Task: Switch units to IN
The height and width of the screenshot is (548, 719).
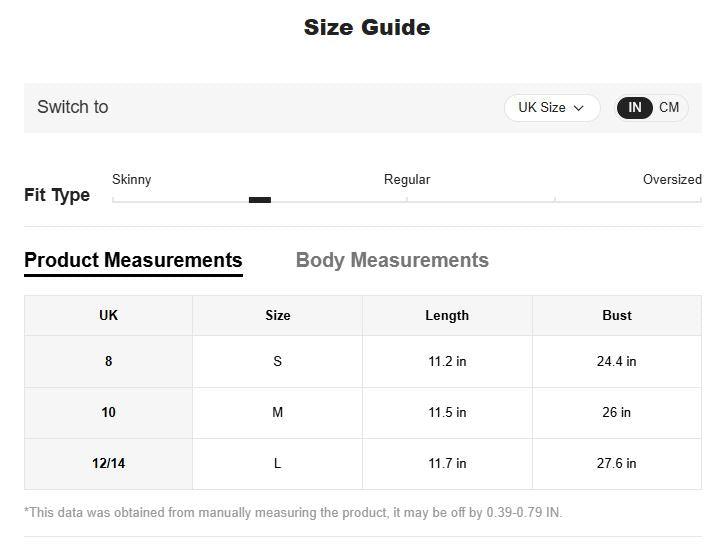Action: 635,108
